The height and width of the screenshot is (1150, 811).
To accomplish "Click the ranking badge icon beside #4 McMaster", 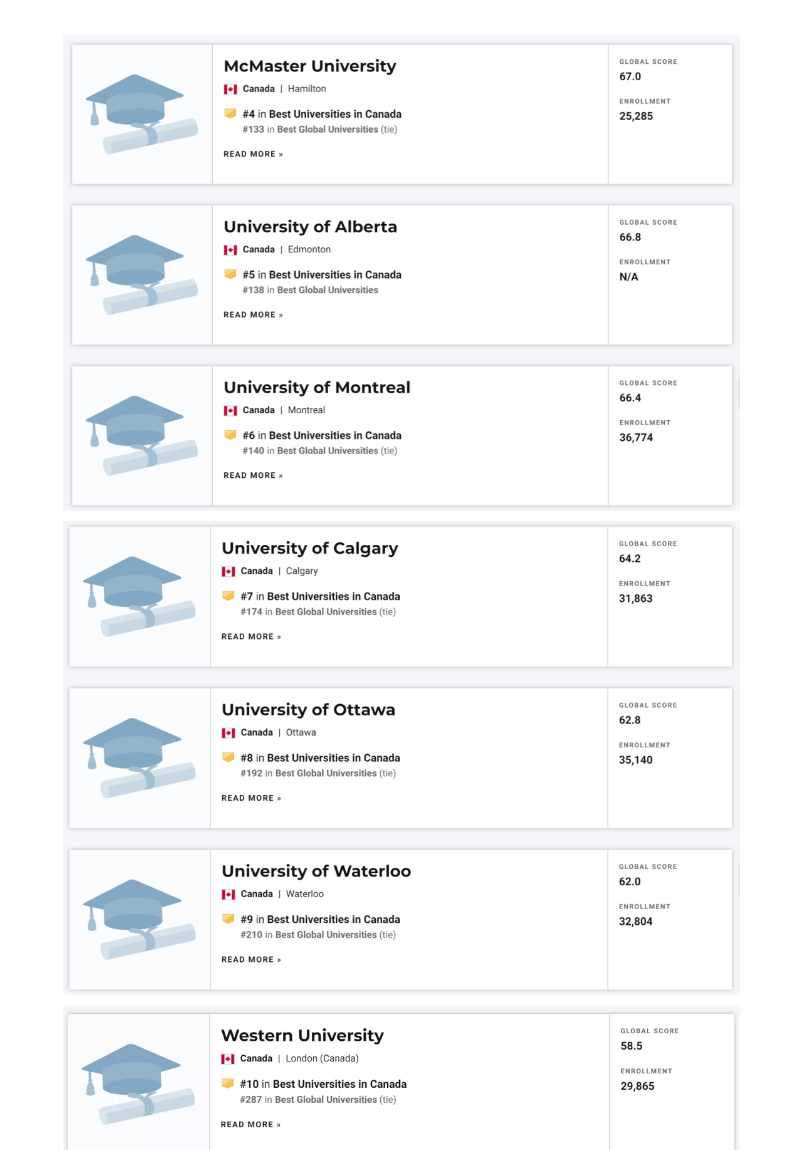I will [x=231, y=114].
